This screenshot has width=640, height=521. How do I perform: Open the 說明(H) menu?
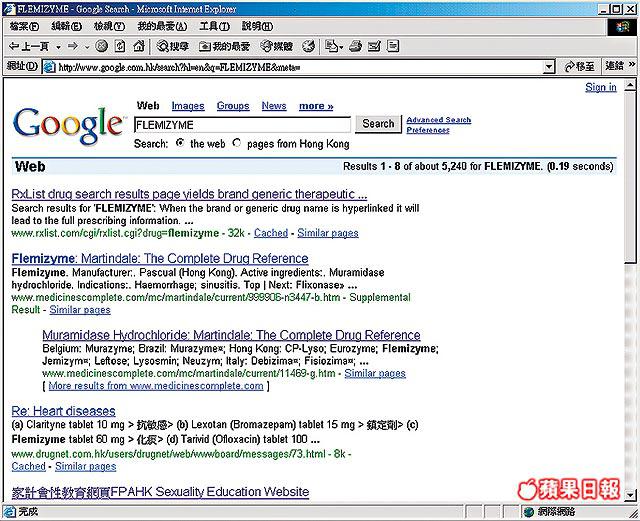(x=257, y=27)
